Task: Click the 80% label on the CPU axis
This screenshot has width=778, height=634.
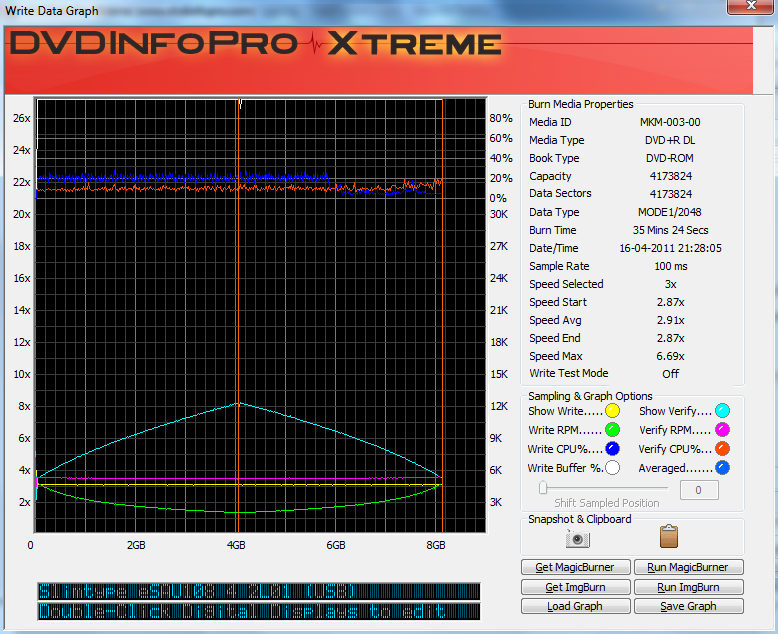Action: click(x=501, y=118)
